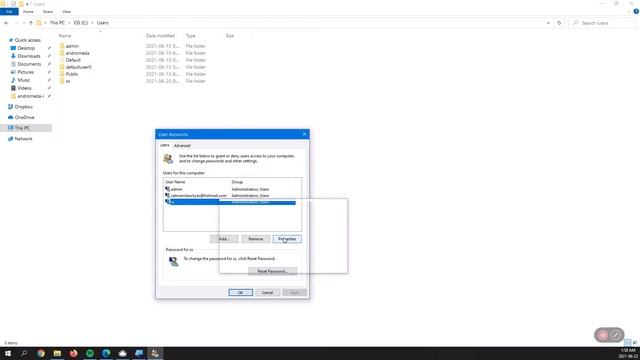Click OS (C:) in the address bar
Viewport: 640px width, 360px height.
coord(81,23)
